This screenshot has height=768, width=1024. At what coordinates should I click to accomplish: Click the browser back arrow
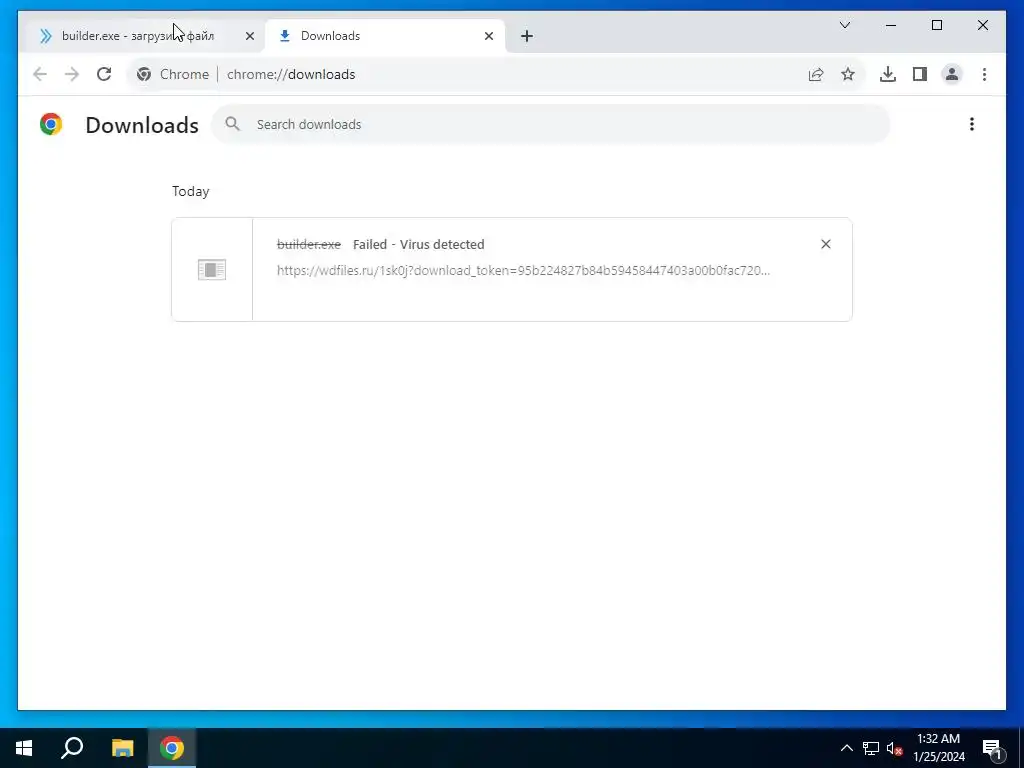40,74
